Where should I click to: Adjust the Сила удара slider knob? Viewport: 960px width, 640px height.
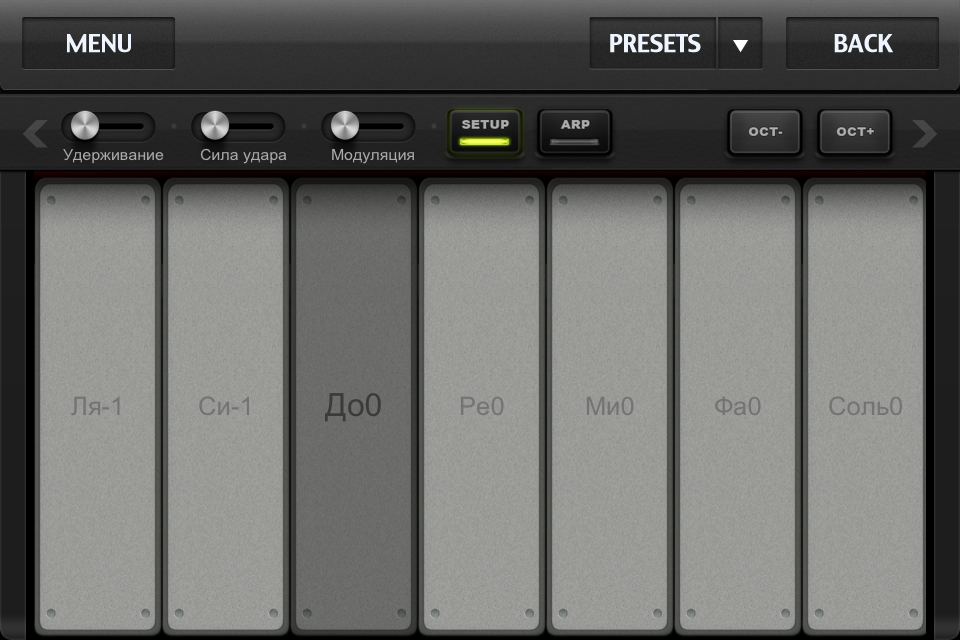click(x=214, y=126)
